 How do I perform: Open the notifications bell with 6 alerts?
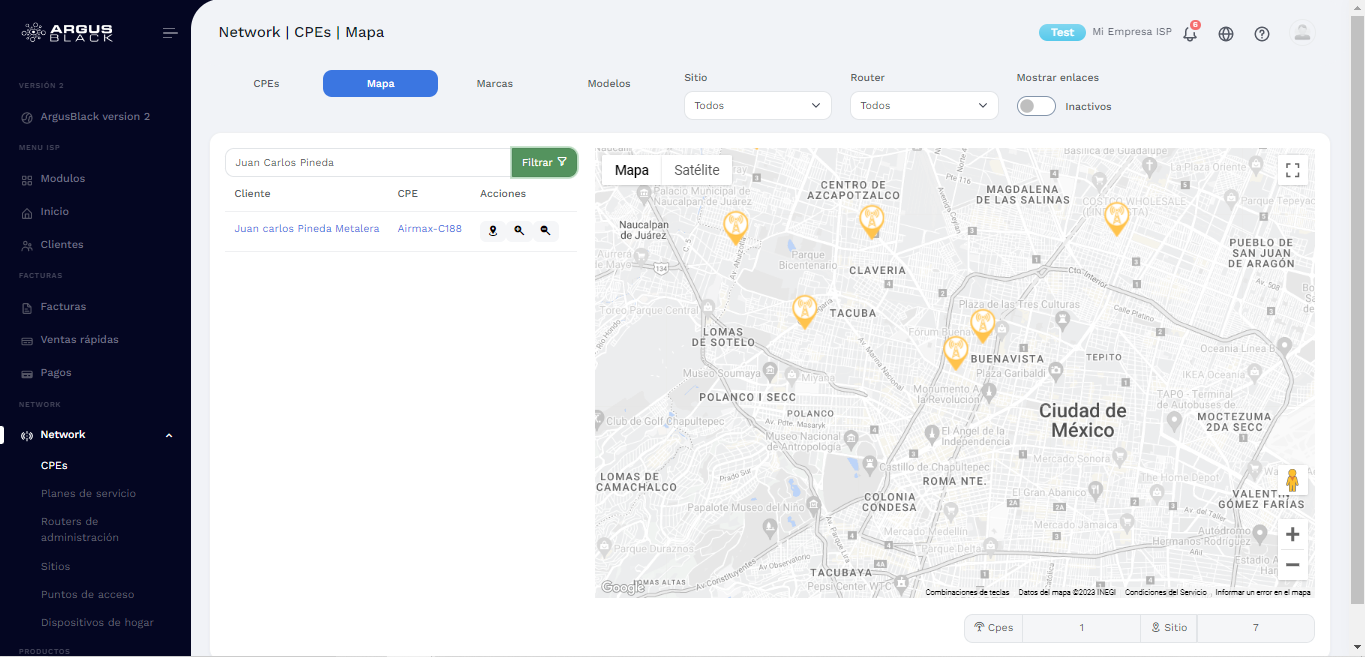[1189, 33]
